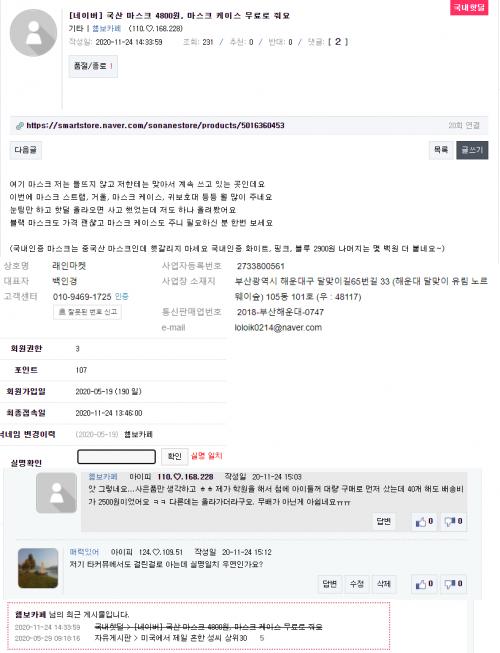Click the post author's gray avatar icon
500x653 pixels.
pos(33,33)
